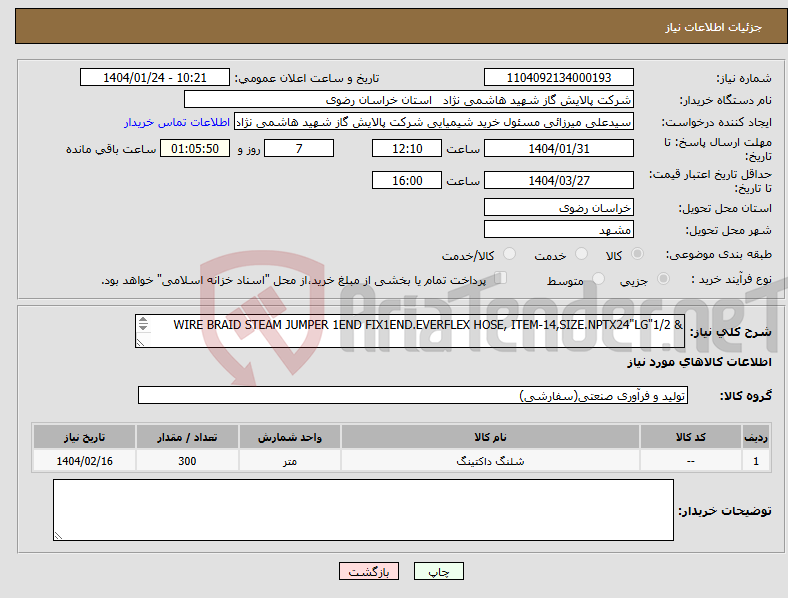Viewport: 788px width, 598px height.
Task: Click the need date 1404/02/16 cell
Action: tap(84, 460)
